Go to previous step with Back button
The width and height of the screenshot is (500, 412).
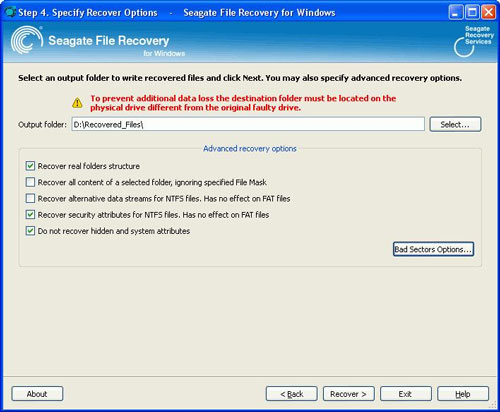pyautogui.click(x=292, y=394)
